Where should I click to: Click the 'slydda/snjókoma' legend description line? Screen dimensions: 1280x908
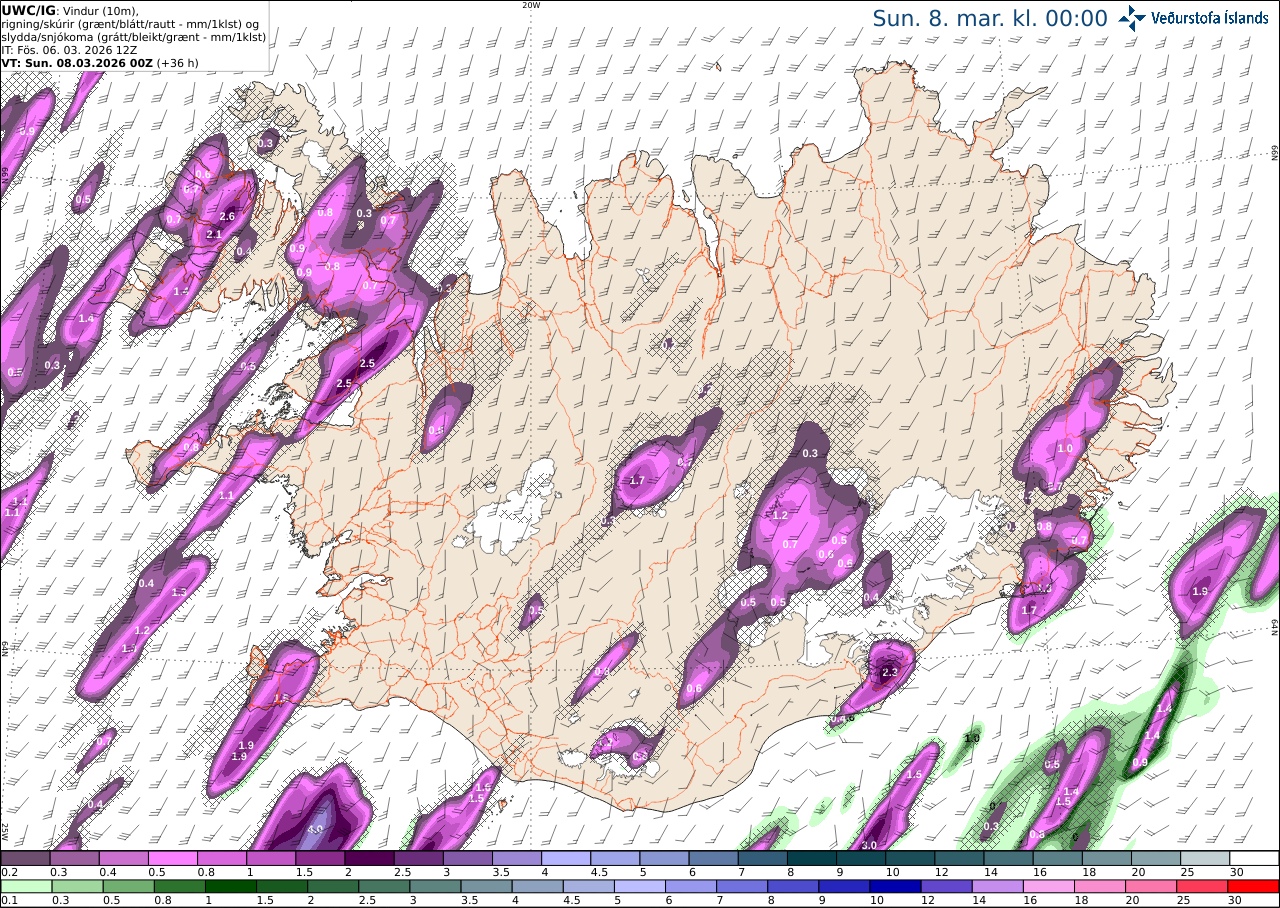[x=133, y=36]
